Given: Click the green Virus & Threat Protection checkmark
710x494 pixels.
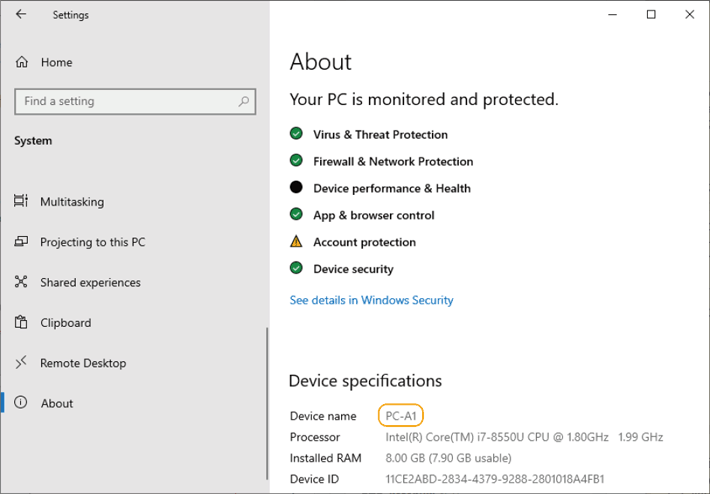Looking at the screenshot, I should pyautogui.click(x=296, y=134).
